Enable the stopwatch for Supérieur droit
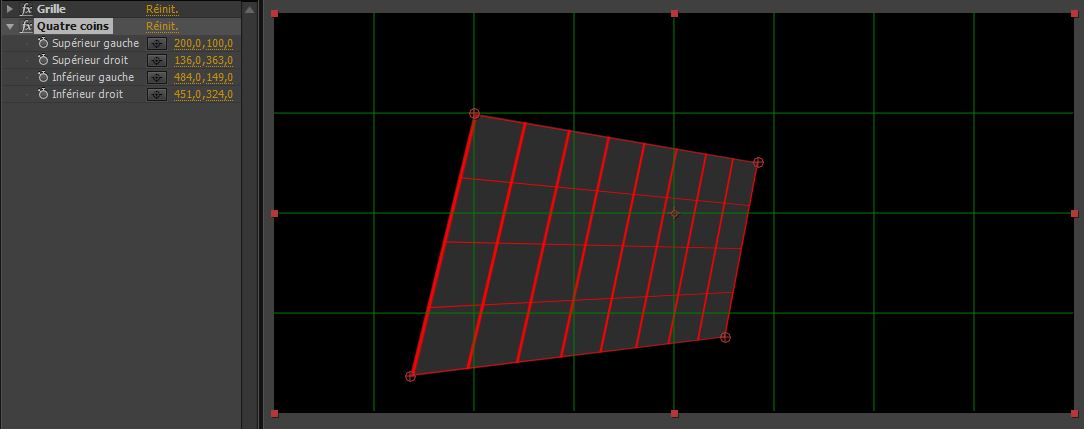 click(x=43, y=60)
